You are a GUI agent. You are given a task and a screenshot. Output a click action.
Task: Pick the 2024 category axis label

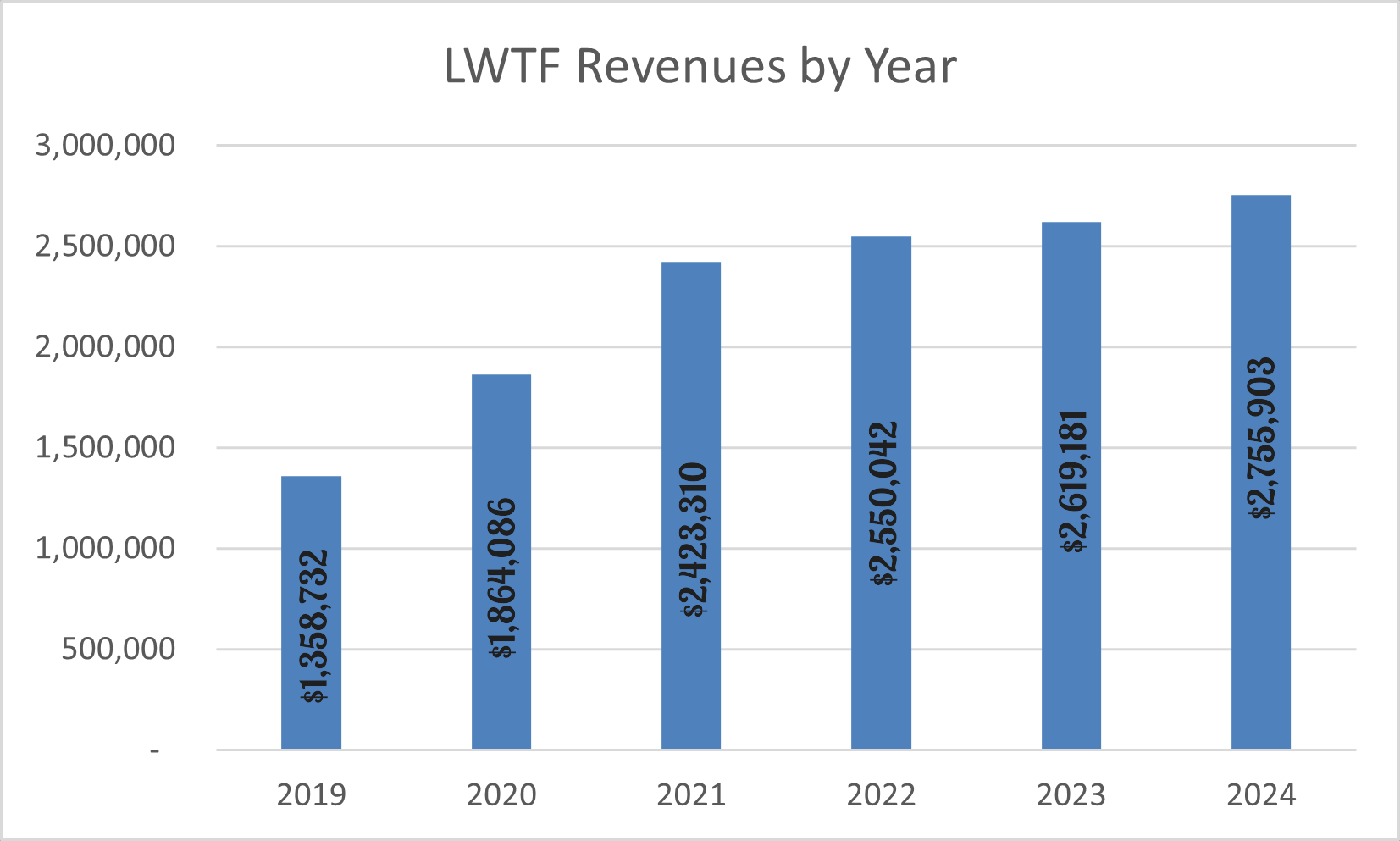1261,795
